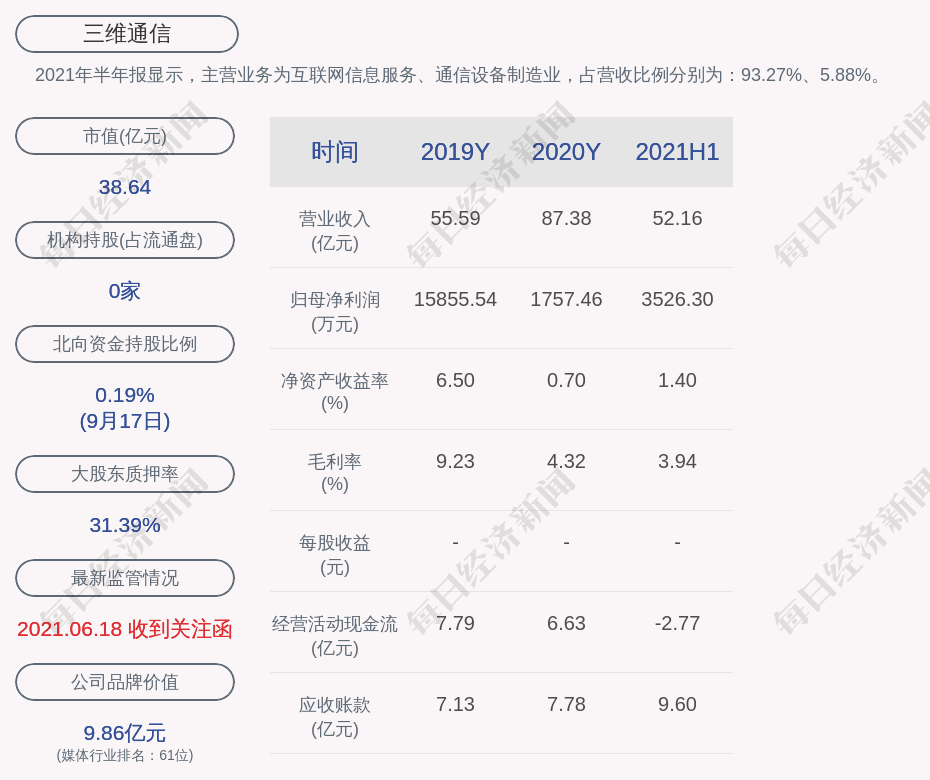Click the 时间 column header

335,152
